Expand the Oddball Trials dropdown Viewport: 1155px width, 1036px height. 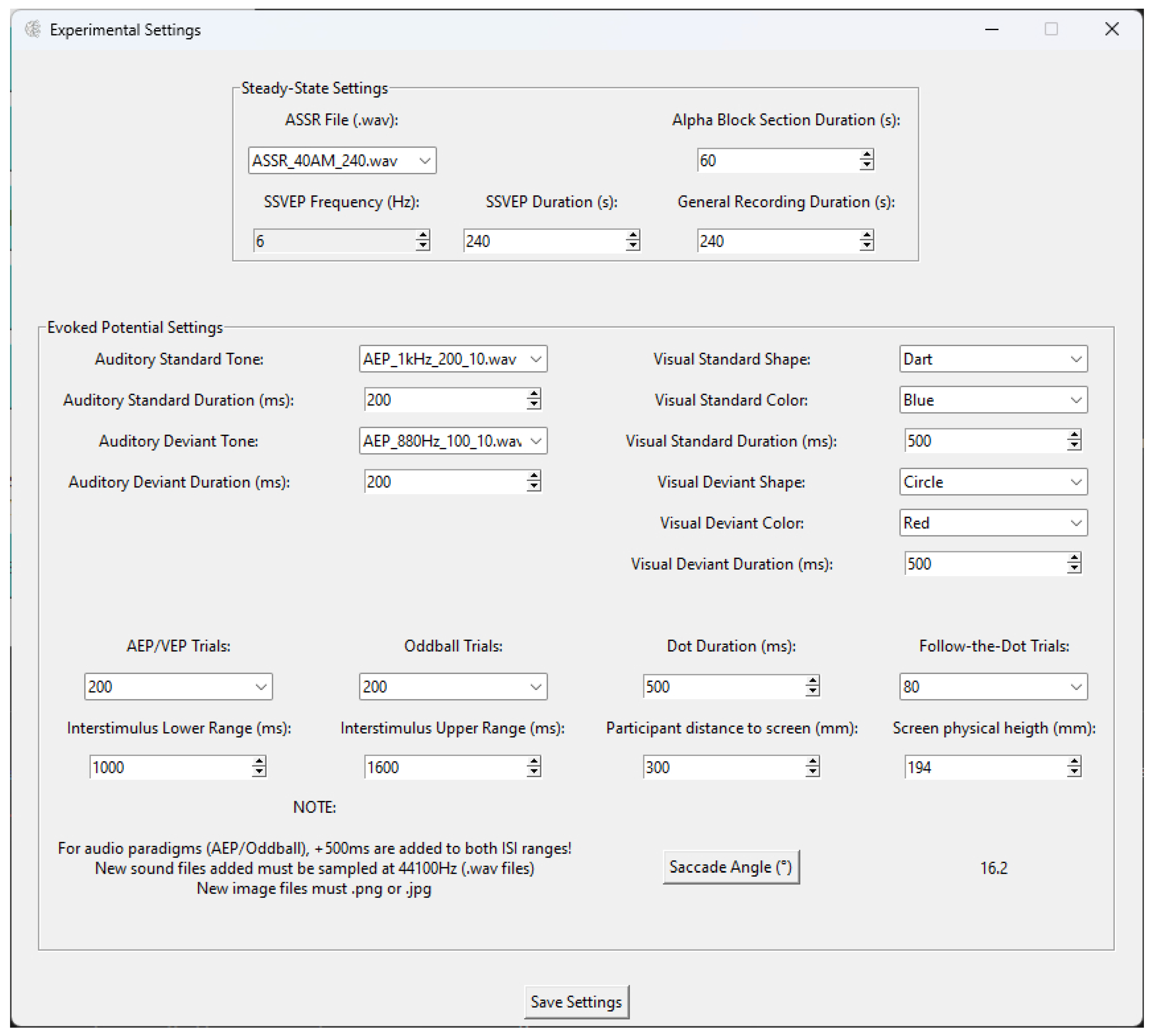(x=536, y=687)
